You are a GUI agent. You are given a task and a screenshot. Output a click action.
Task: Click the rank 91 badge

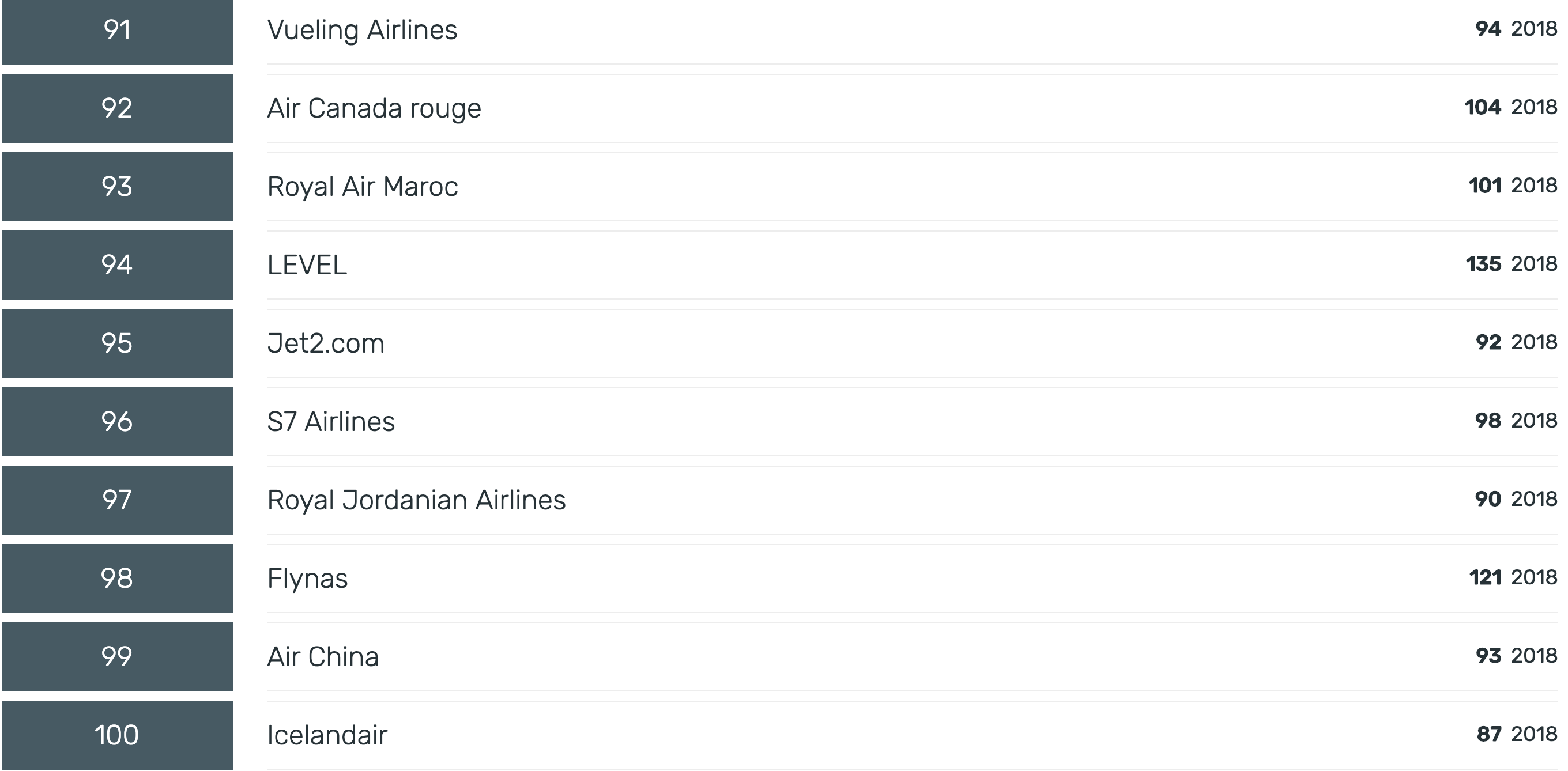tap(118, 31)
